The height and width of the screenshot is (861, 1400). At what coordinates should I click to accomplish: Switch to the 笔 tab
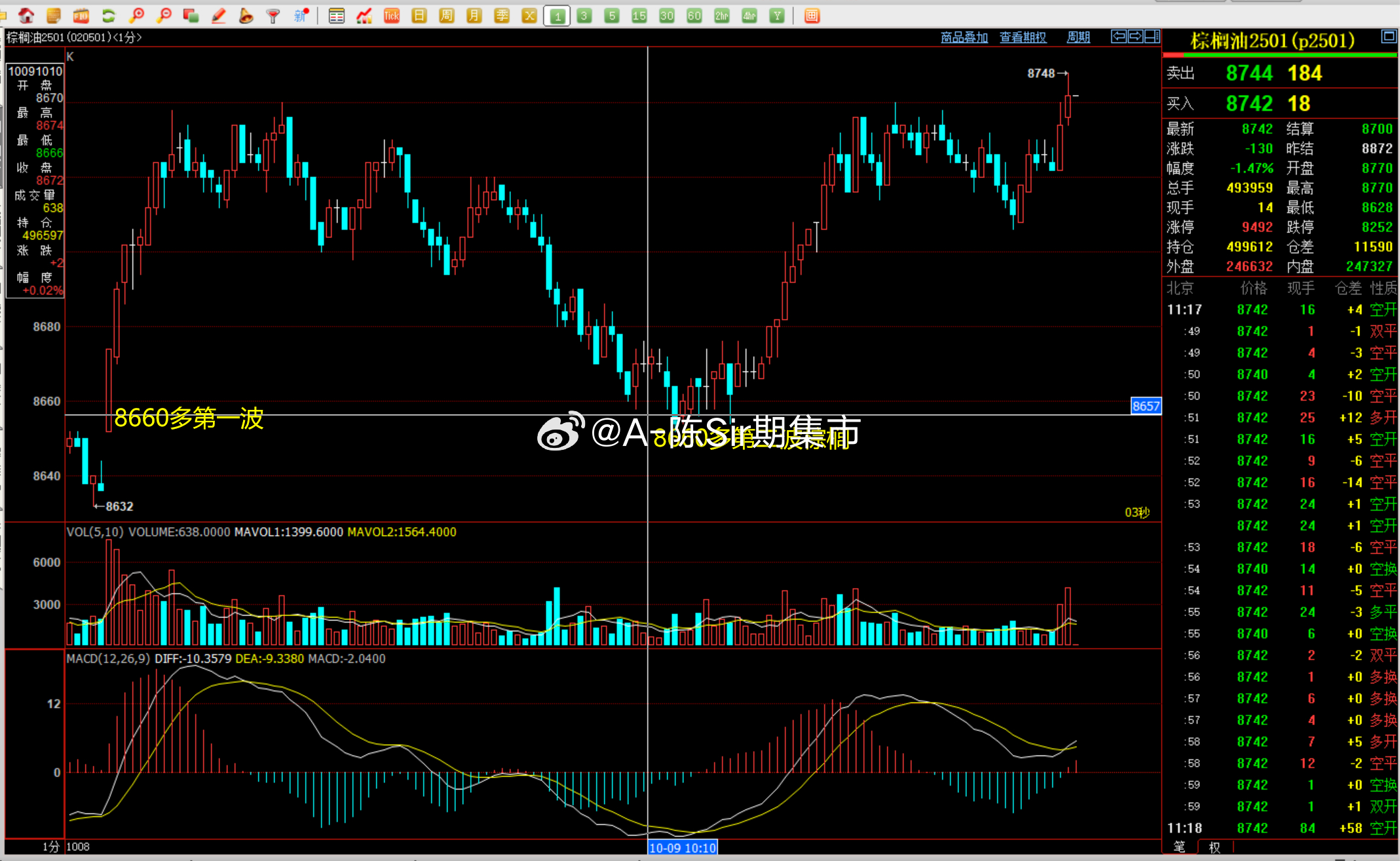click(1179, 847)
